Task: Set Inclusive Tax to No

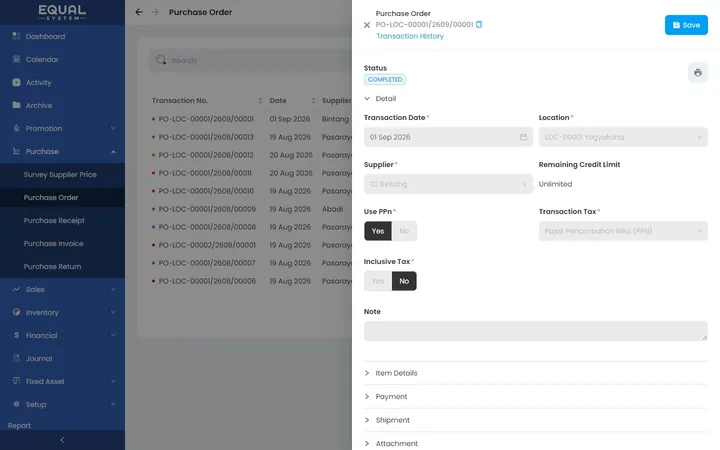Action: pos(404,281)
